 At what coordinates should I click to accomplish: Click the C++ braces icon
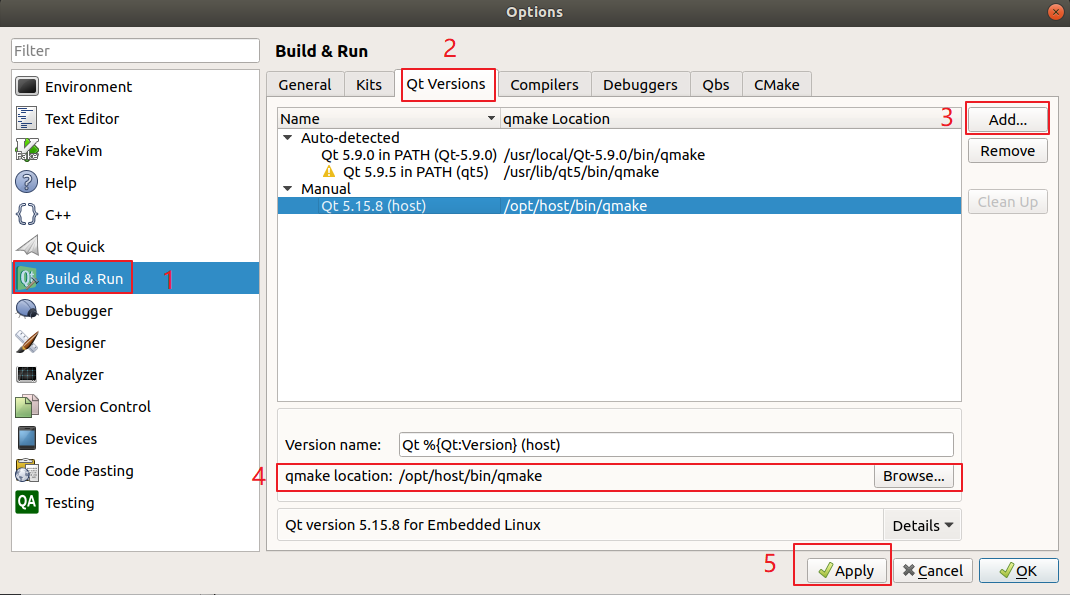coord(27,215)
